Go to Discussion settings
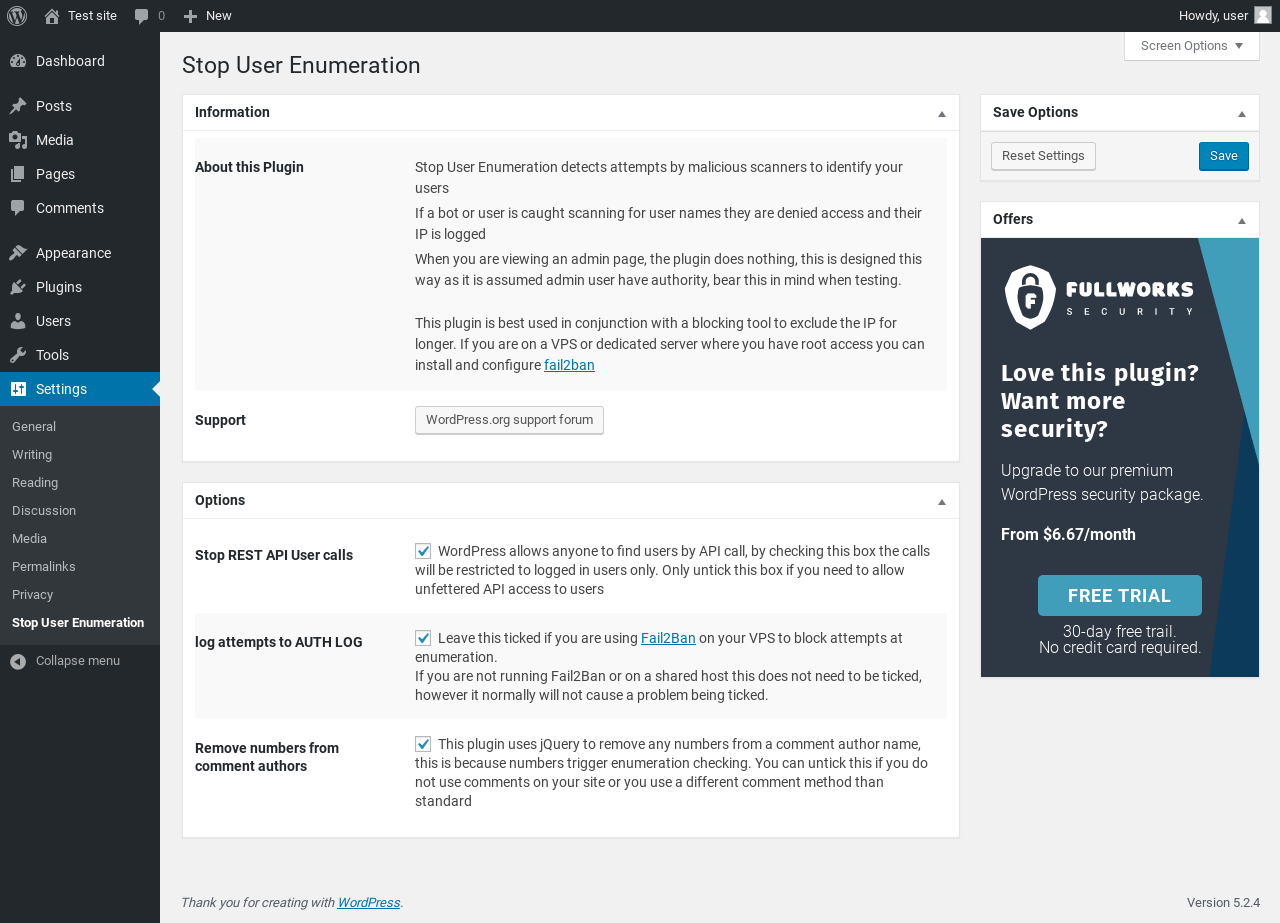The image size is (1280, 923). [x=44, y=510]
